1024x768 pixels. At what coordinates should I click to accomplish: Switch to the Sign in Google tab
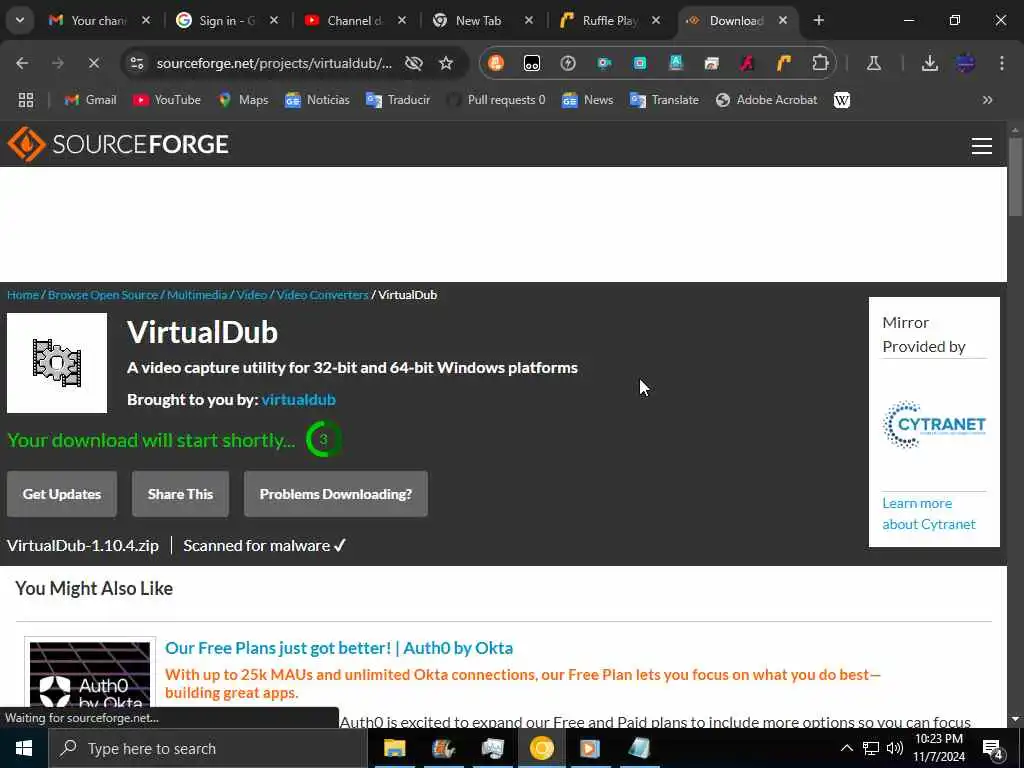click(x=227, y=21)
